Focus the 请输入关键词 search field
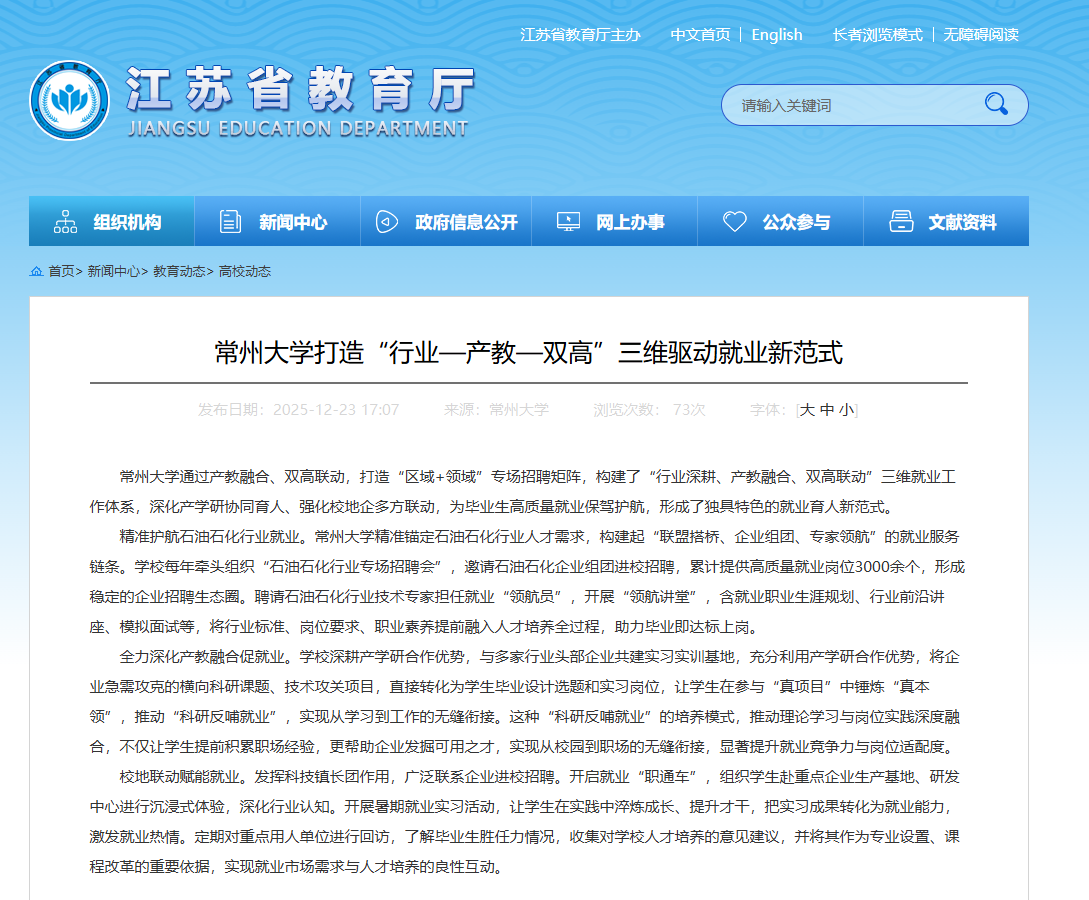The height and width of the screenshot is (900, 1089). pos(850,105)
